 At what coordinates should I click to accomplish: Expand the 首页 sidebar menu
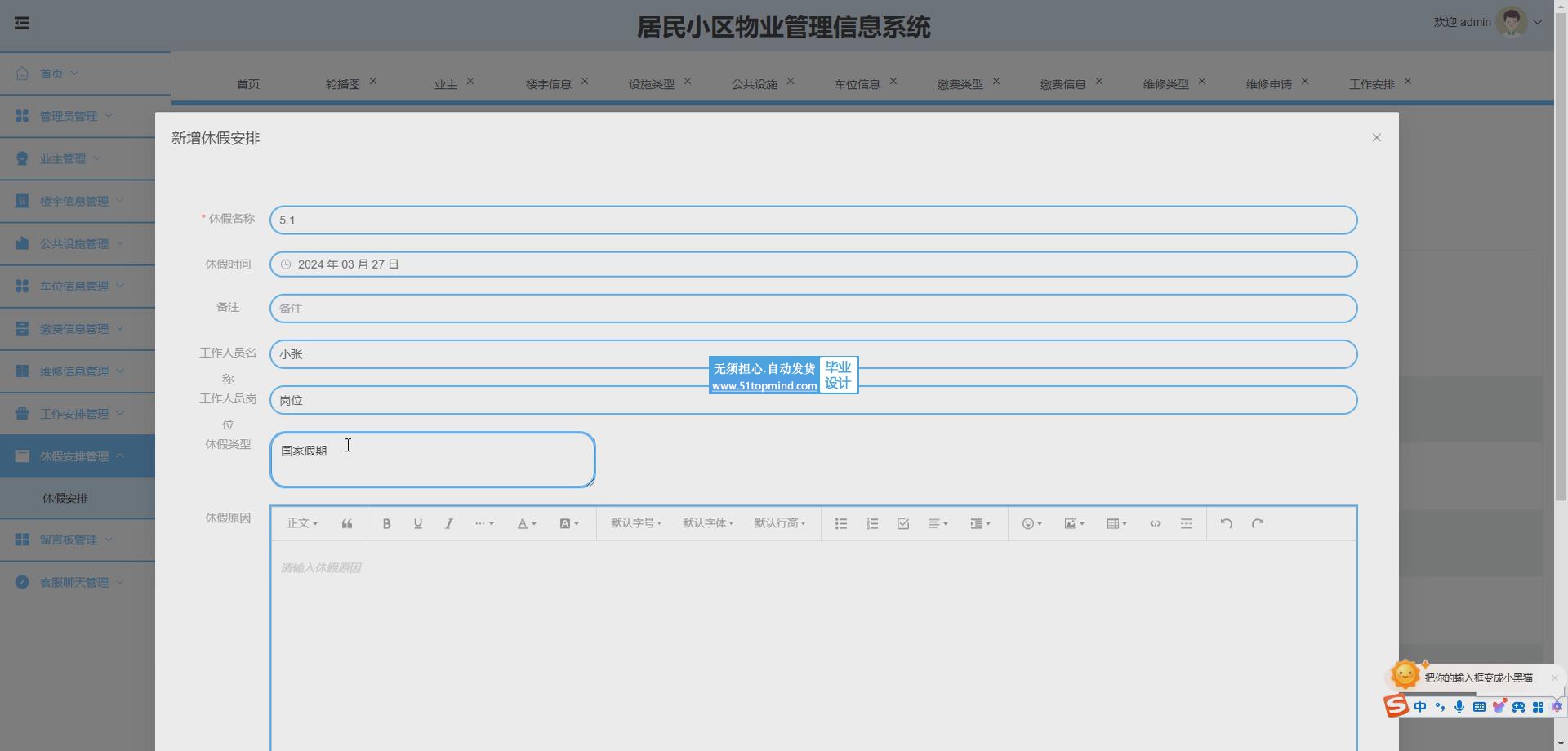[x=85, y=73]
